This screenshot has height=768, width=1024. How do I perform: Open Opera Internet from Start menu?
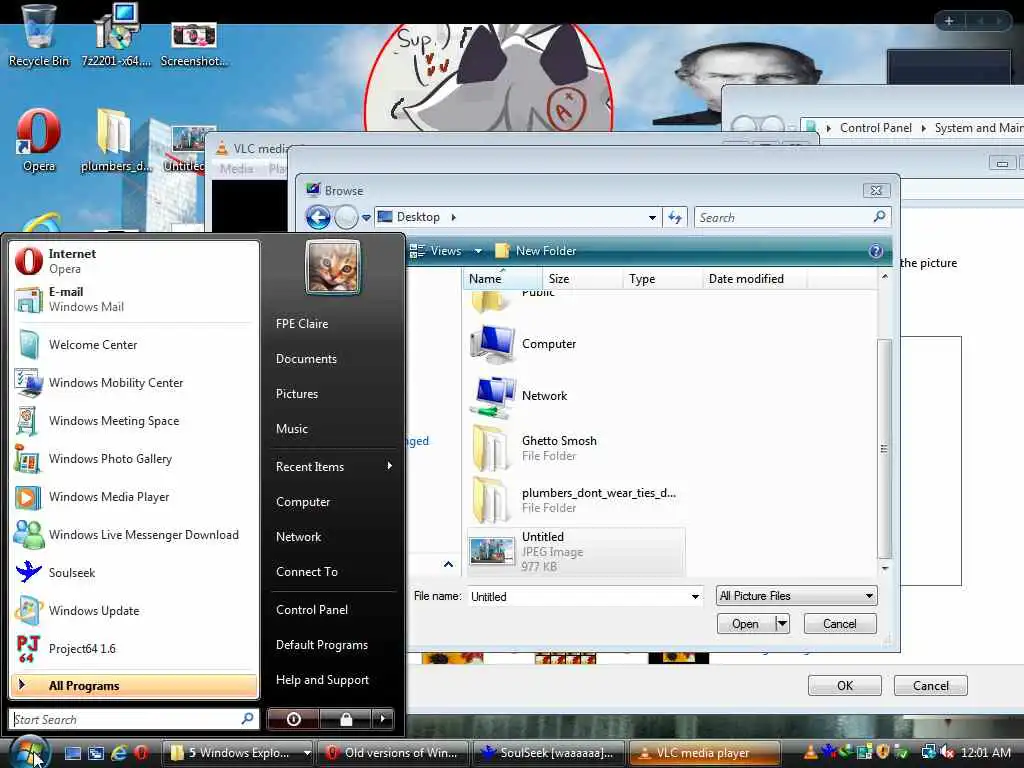(134, 261)
